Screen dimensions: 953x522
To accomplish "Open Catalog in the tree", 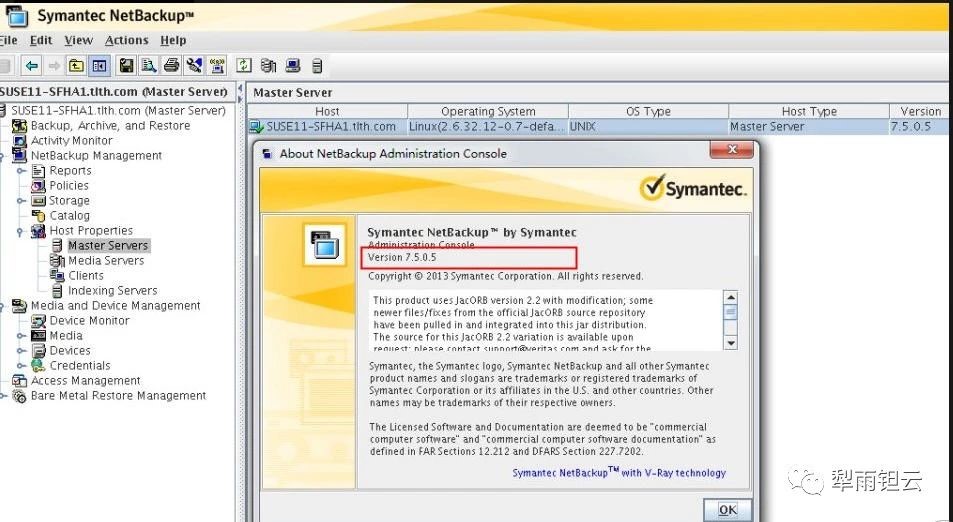I will tap(69, 216).
